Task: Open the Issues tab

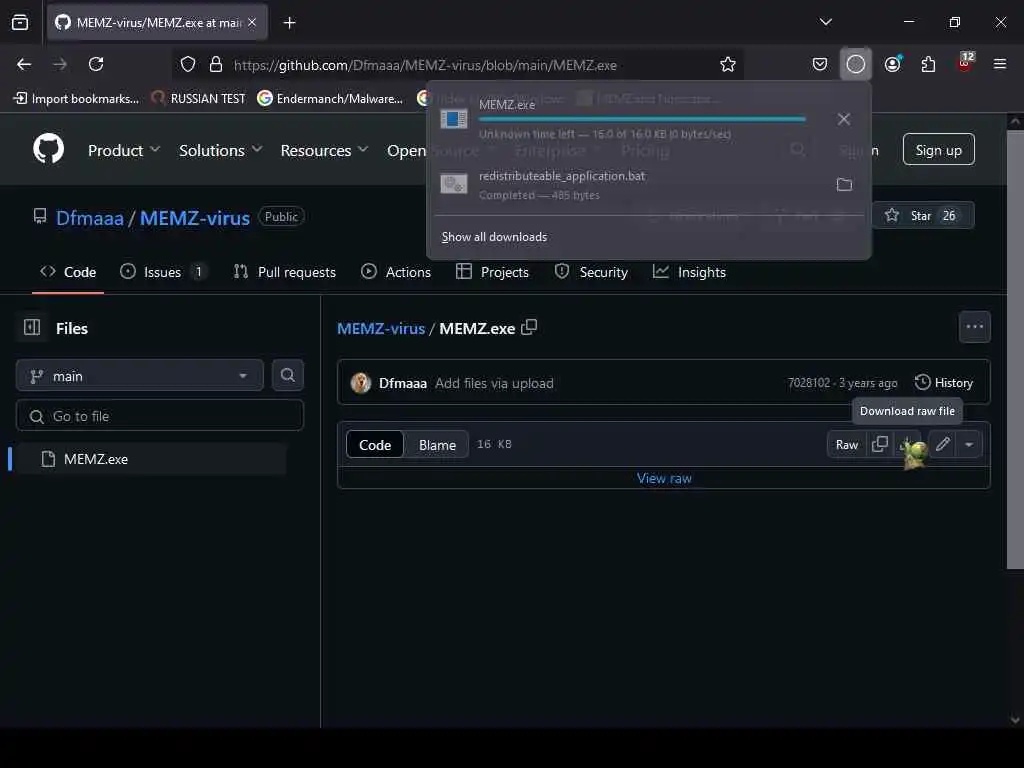Action: (x=163, y=272)
